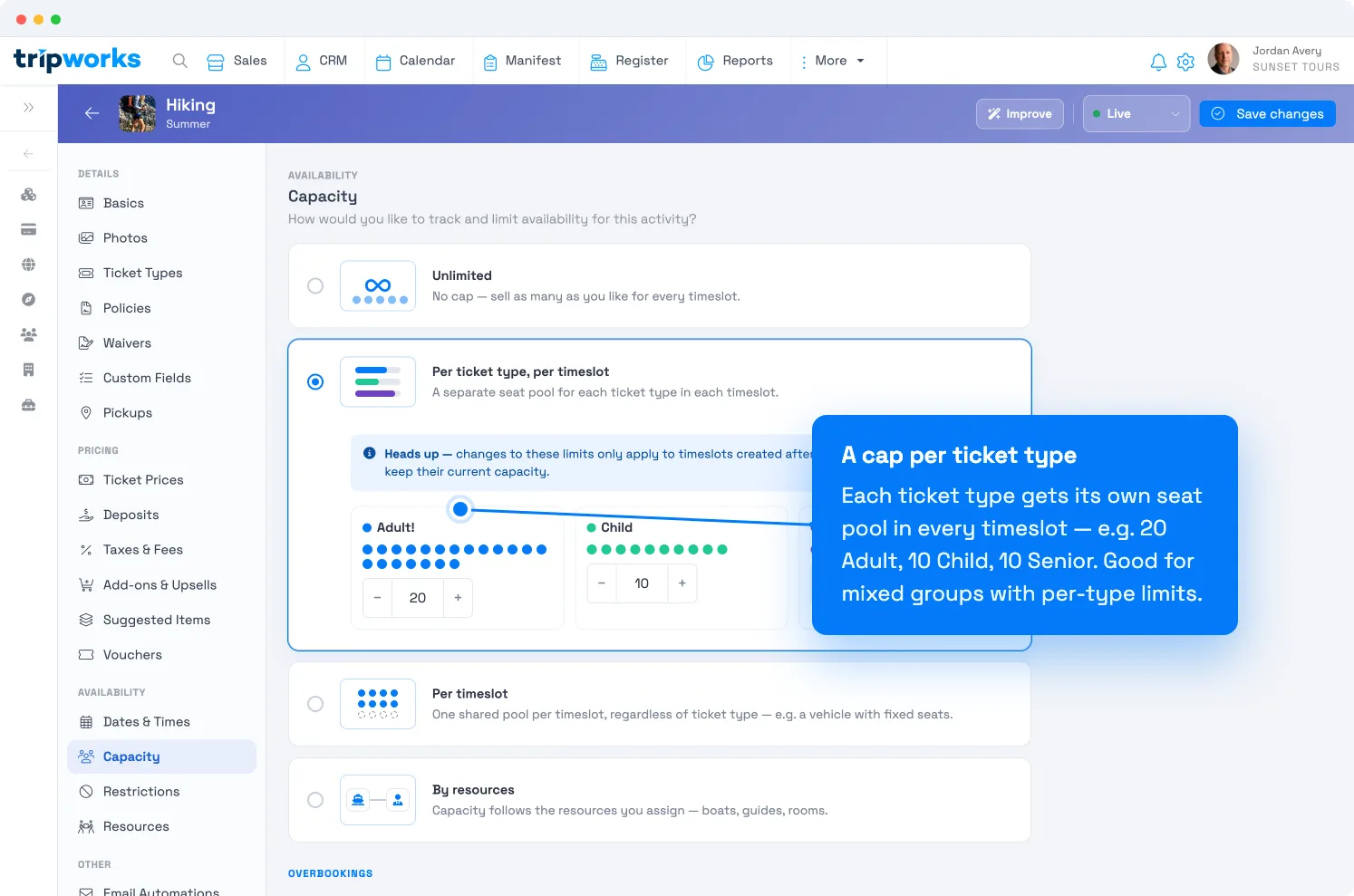Open the credit card icon in left rail
The image size is (1354, 896).
(29, 229)
